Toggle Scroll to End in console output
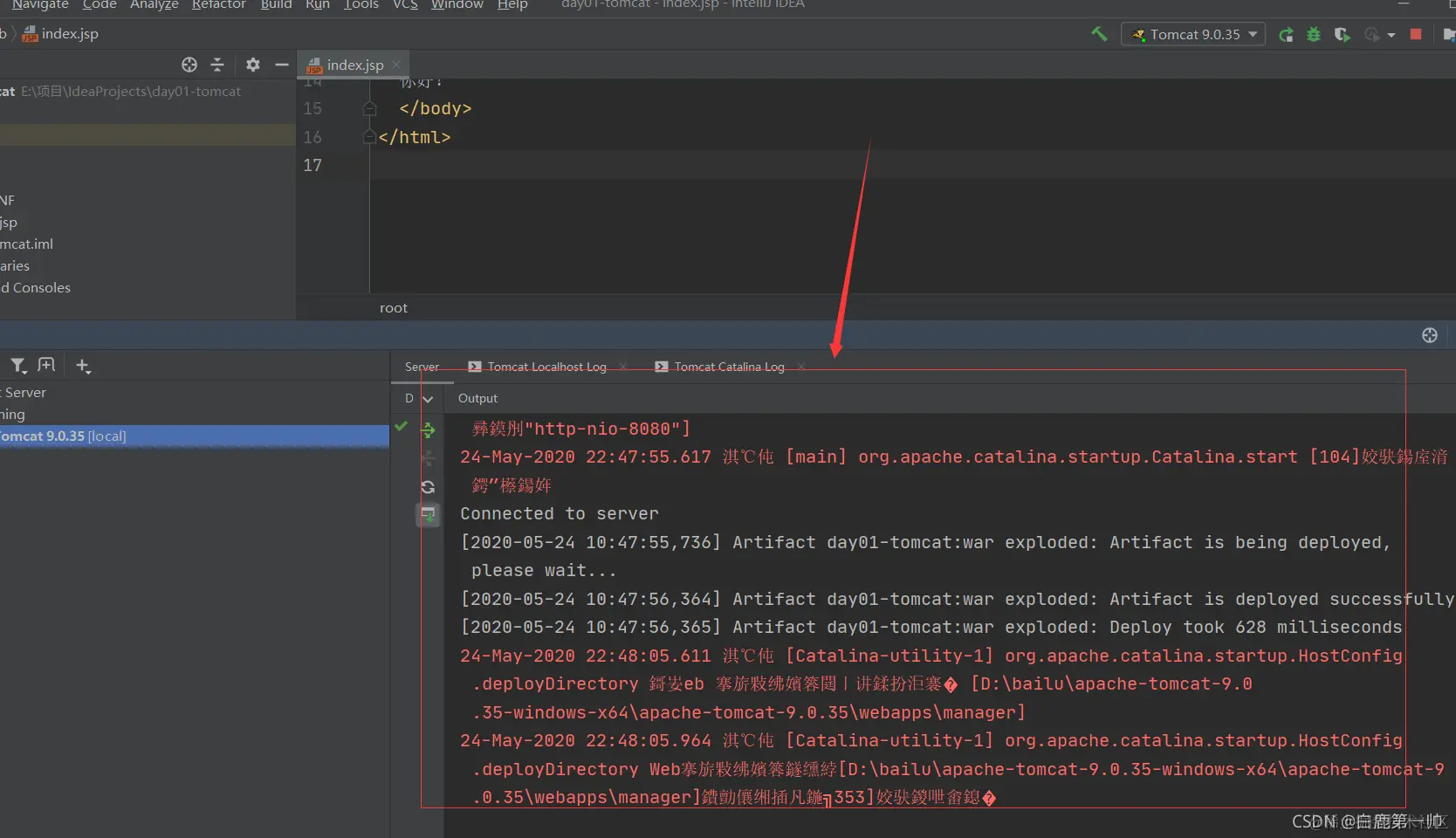Screen dimensions: 1456x838 click(428, 515)
